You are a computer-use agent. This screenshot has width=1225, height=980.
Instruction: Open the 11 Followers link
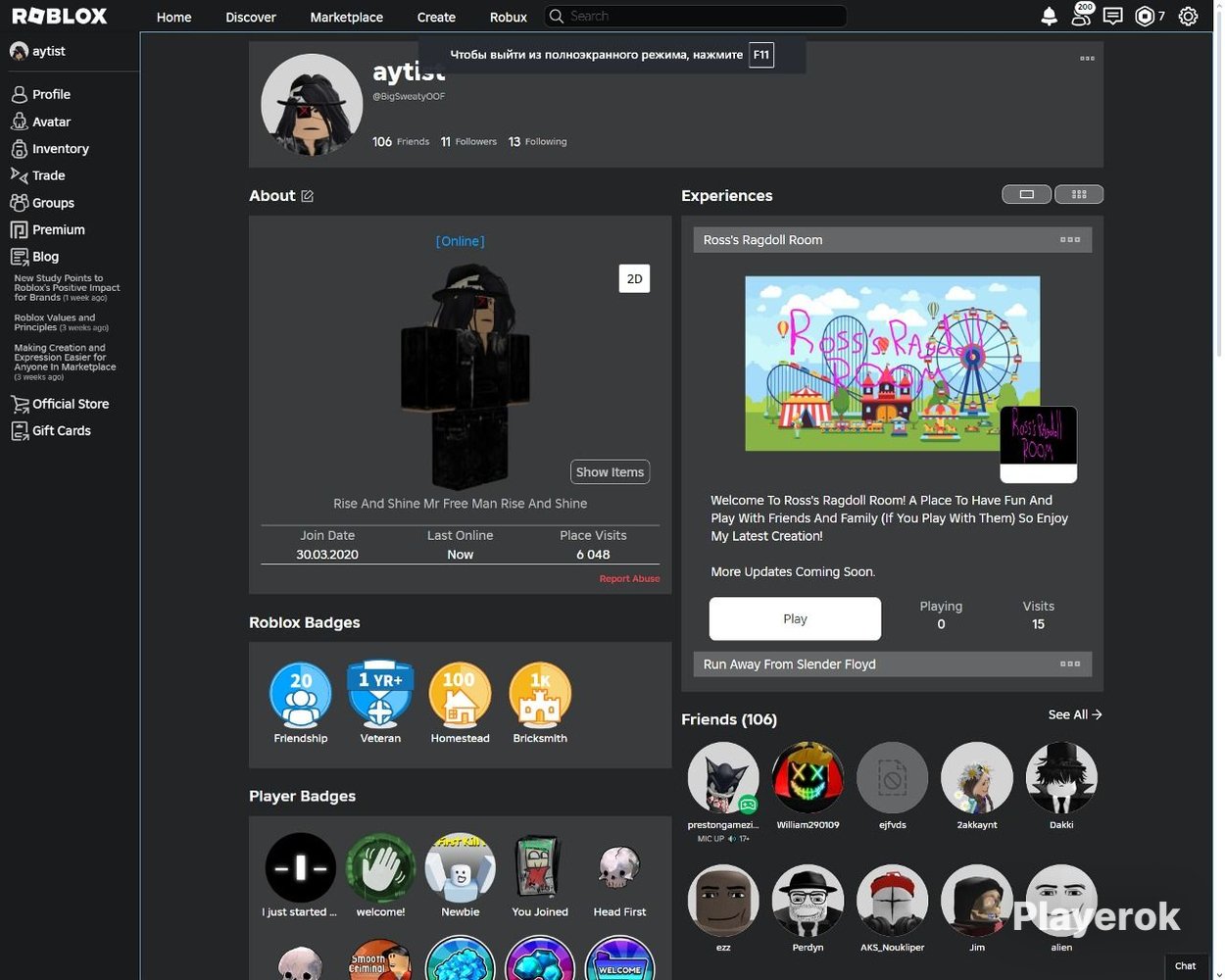[468, 142]
